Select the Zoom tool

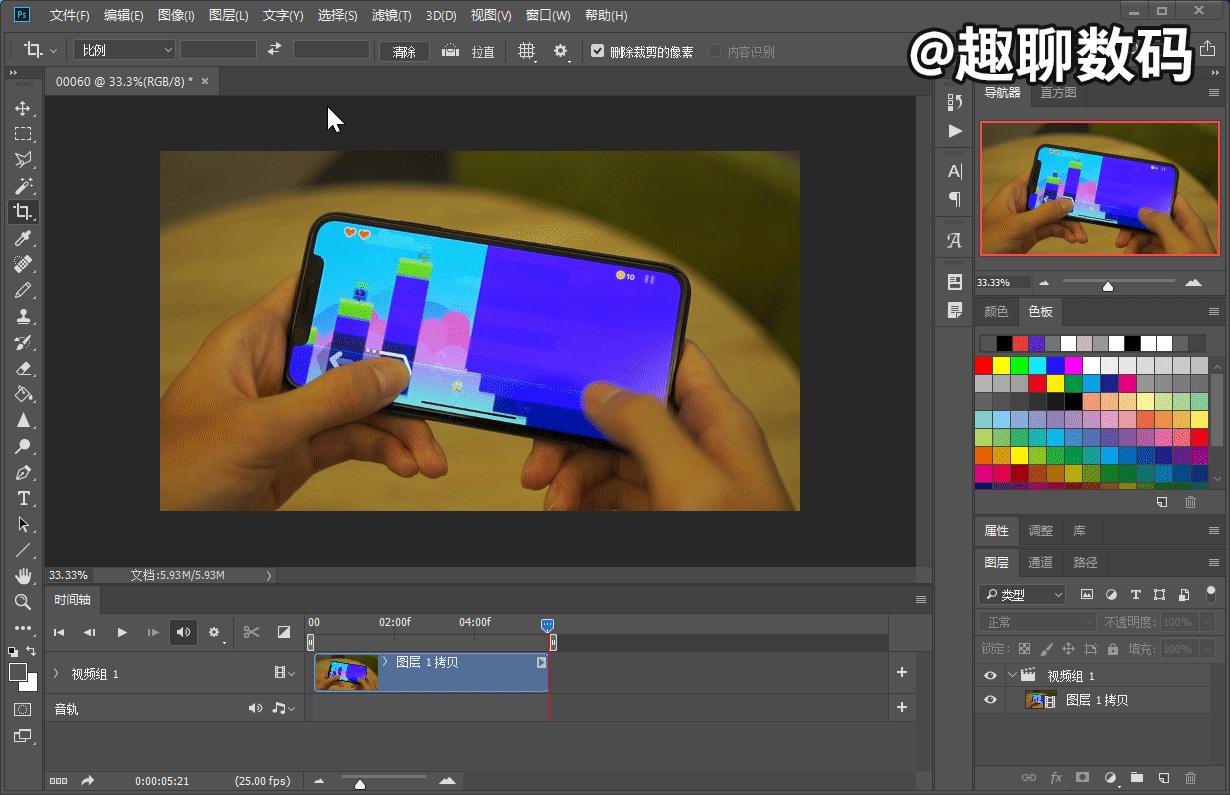point(21,603)
